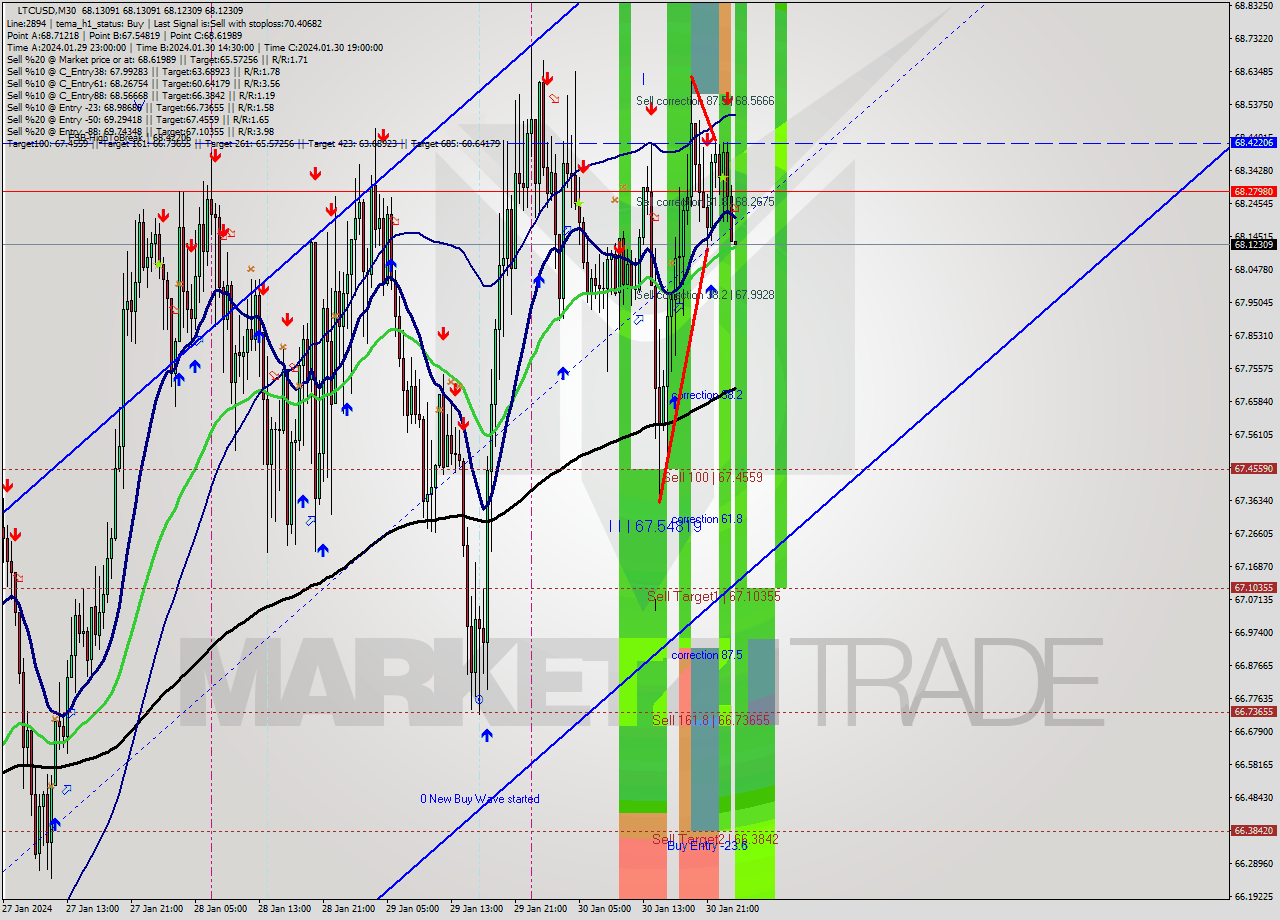Click the current price tag 68.12309
This screenshot has width=1280, height=920.
tap(1253, 244)
